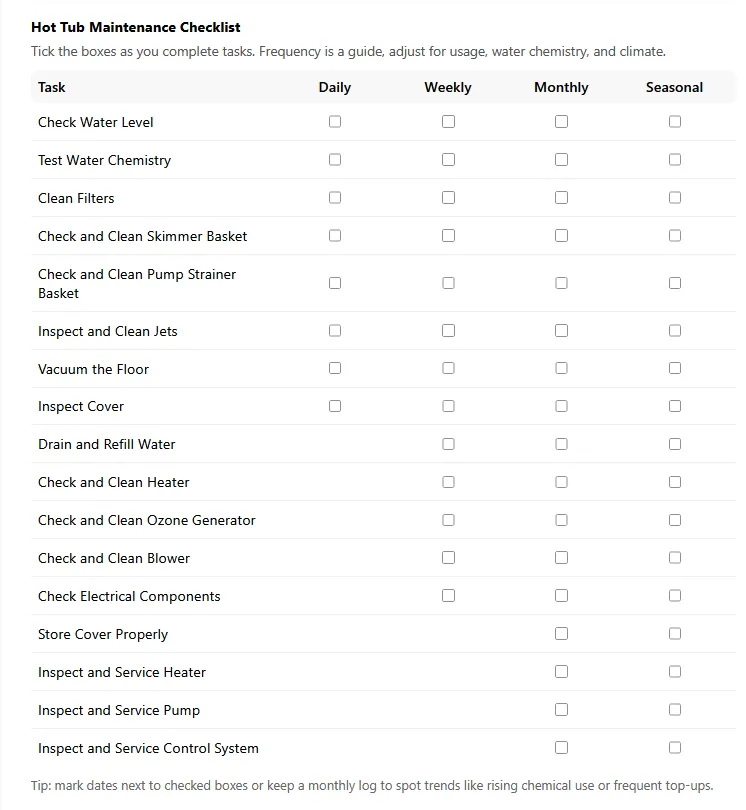Tick Seasonal box for Check and Clean Skimmer Basket
This screenshot has height=810, width=746.
(x=675, y=236)
